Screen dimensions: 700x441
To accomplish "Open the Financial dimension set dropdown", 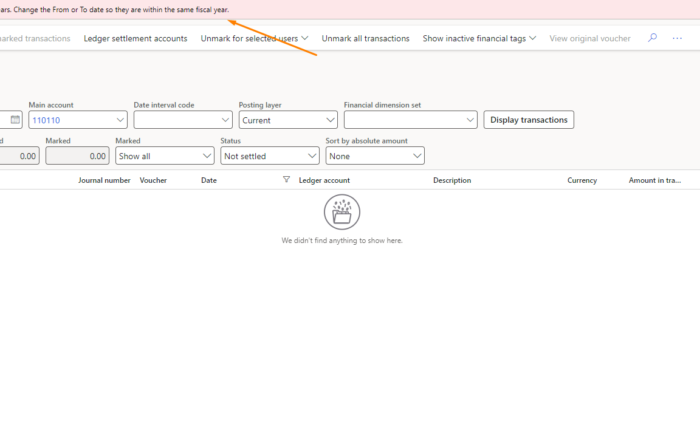I will [470, 120].
